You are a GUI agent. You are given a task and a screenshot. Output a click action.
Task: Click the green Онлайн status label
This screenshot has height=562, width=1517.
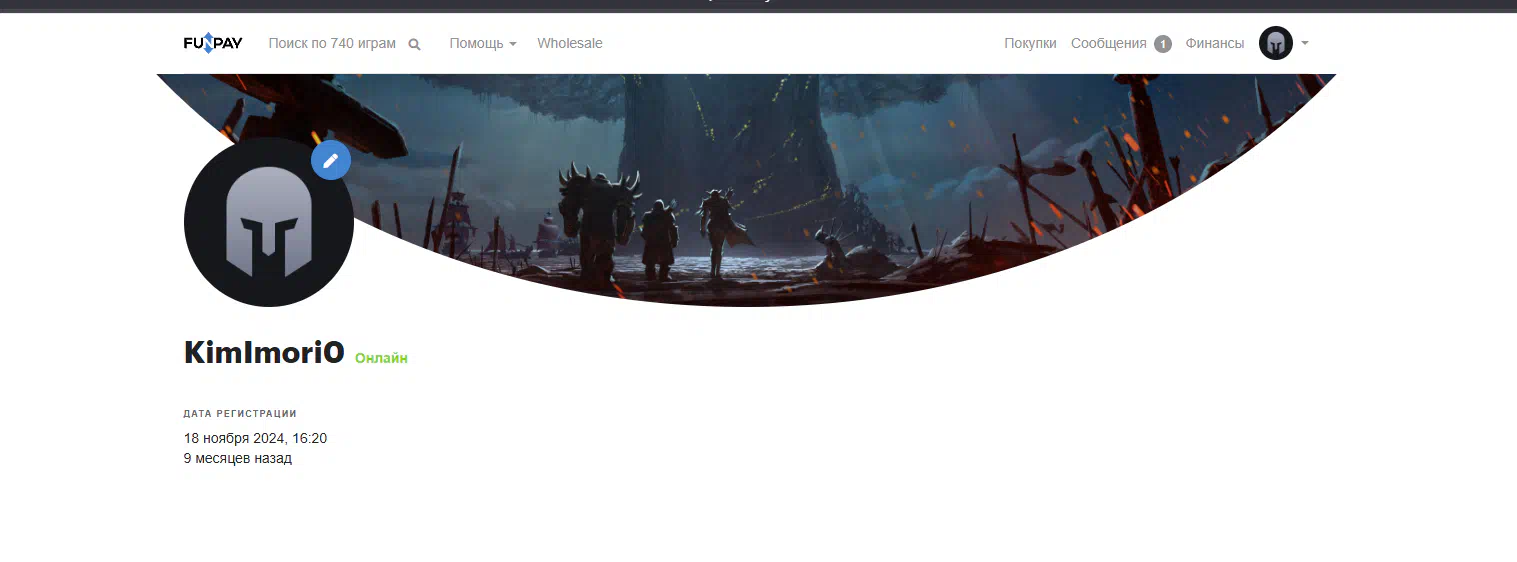pyautogui.click(x=381, y=358)
